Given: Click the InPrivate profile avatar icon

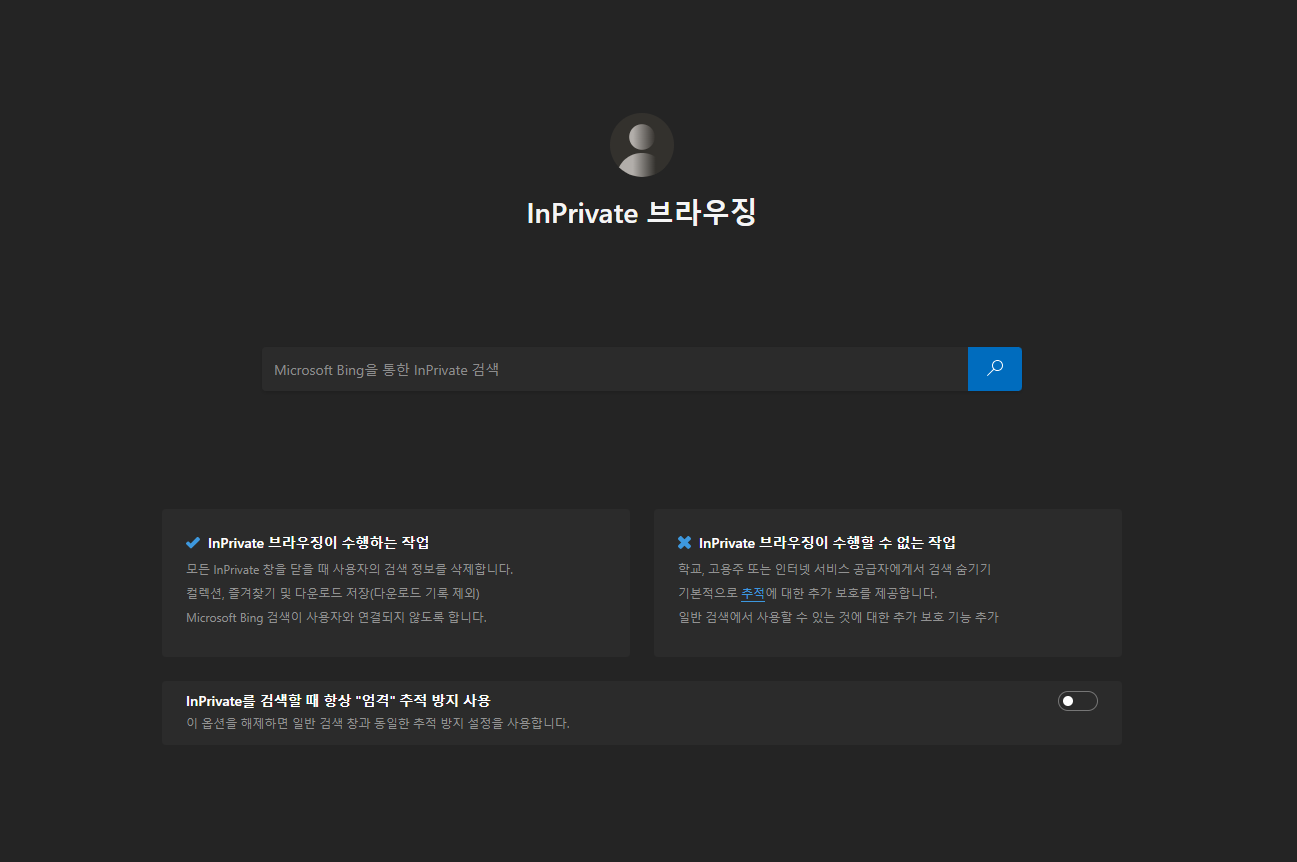Looking at the screenshot, I should [x=642, y=145].
